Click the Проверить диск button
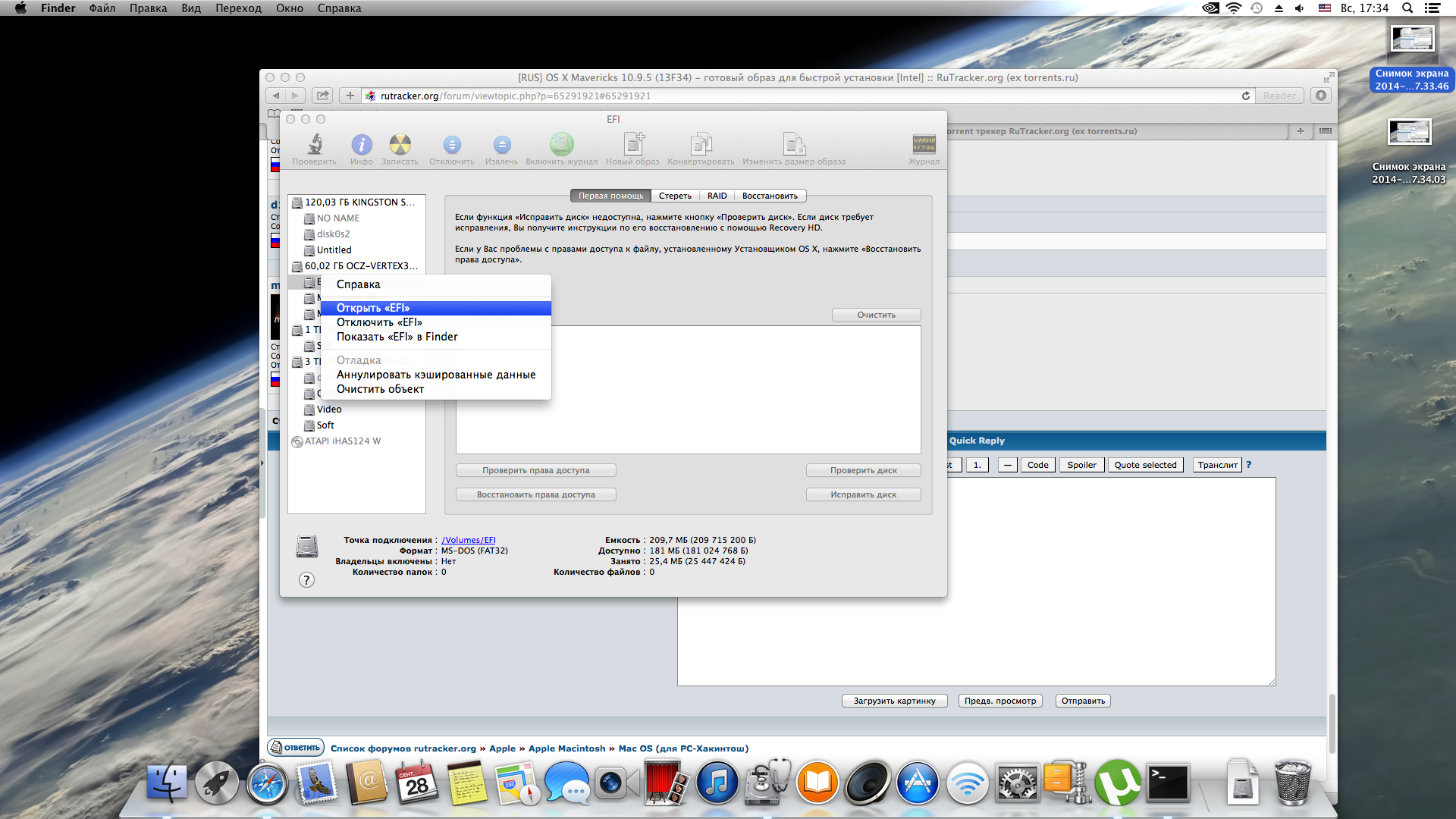This screenshot has height=819, width=1456. (x=863, y=471)
